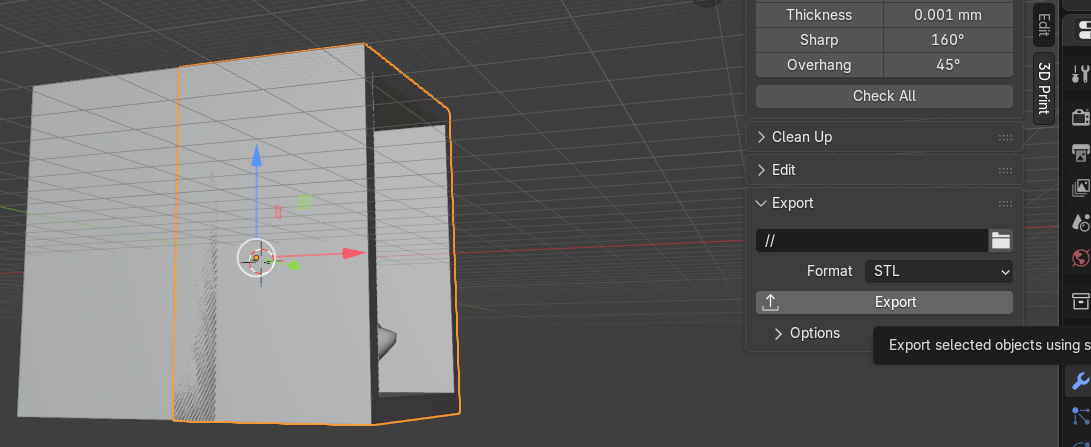The width and height of the screenshot is (1091, 447).
Task: Collapse the Export panel
Action: (761, 203)
